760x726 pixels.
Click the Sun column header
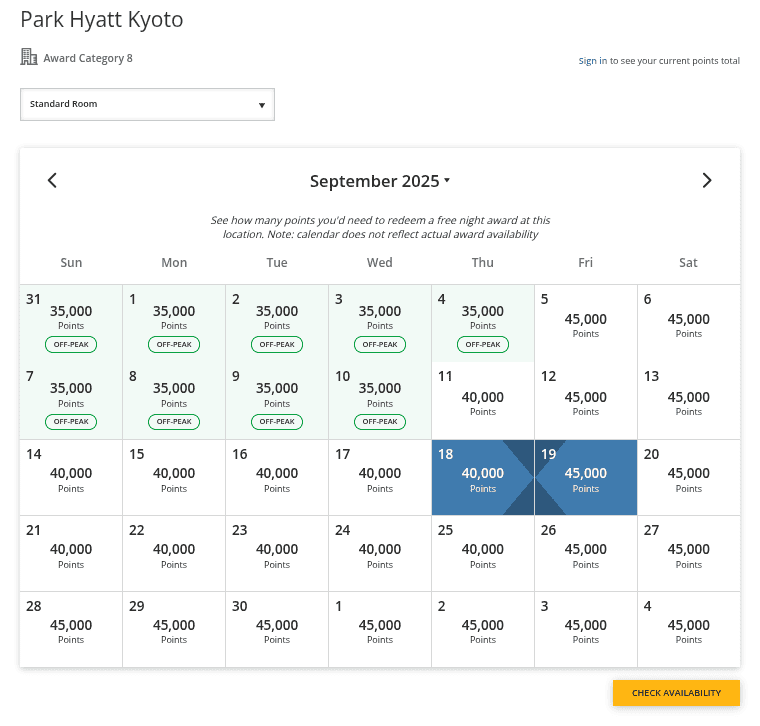(71, 262)
